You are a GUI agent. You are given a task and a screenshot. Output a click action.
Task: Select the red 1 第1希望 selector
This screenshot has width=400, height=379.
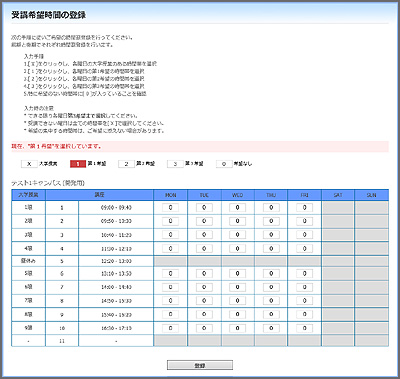click(78, 164)
